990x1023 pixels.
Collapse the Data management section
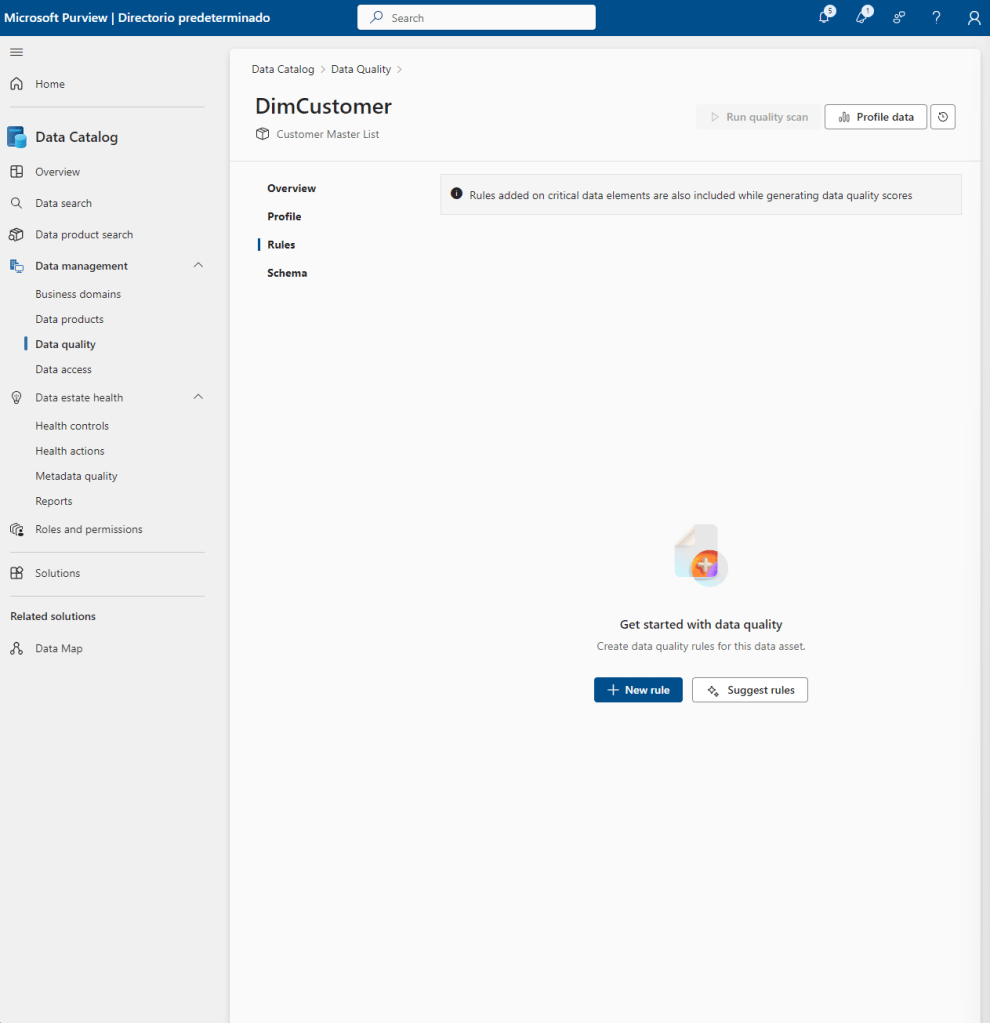[x=198, y=266]
